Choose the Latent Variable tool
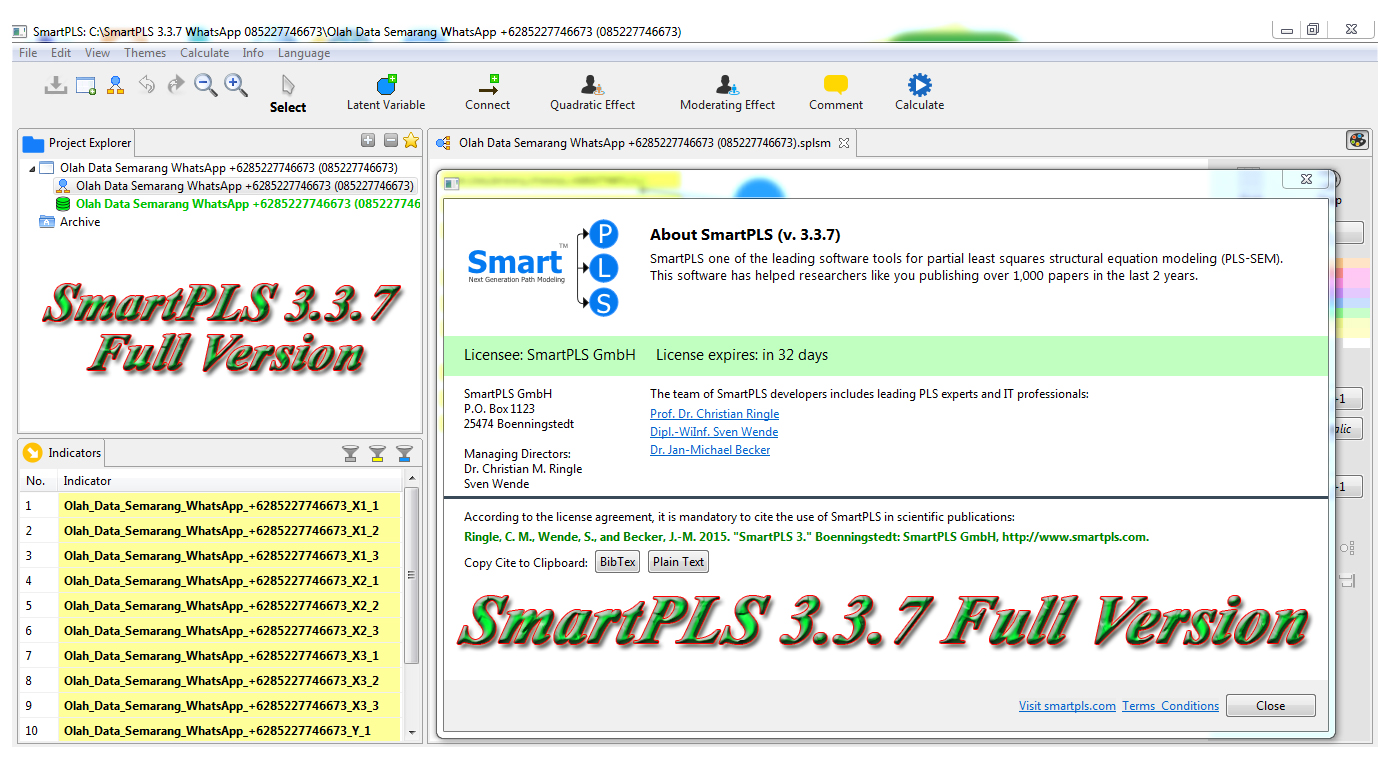1381x781 pixels. (386, 93)
